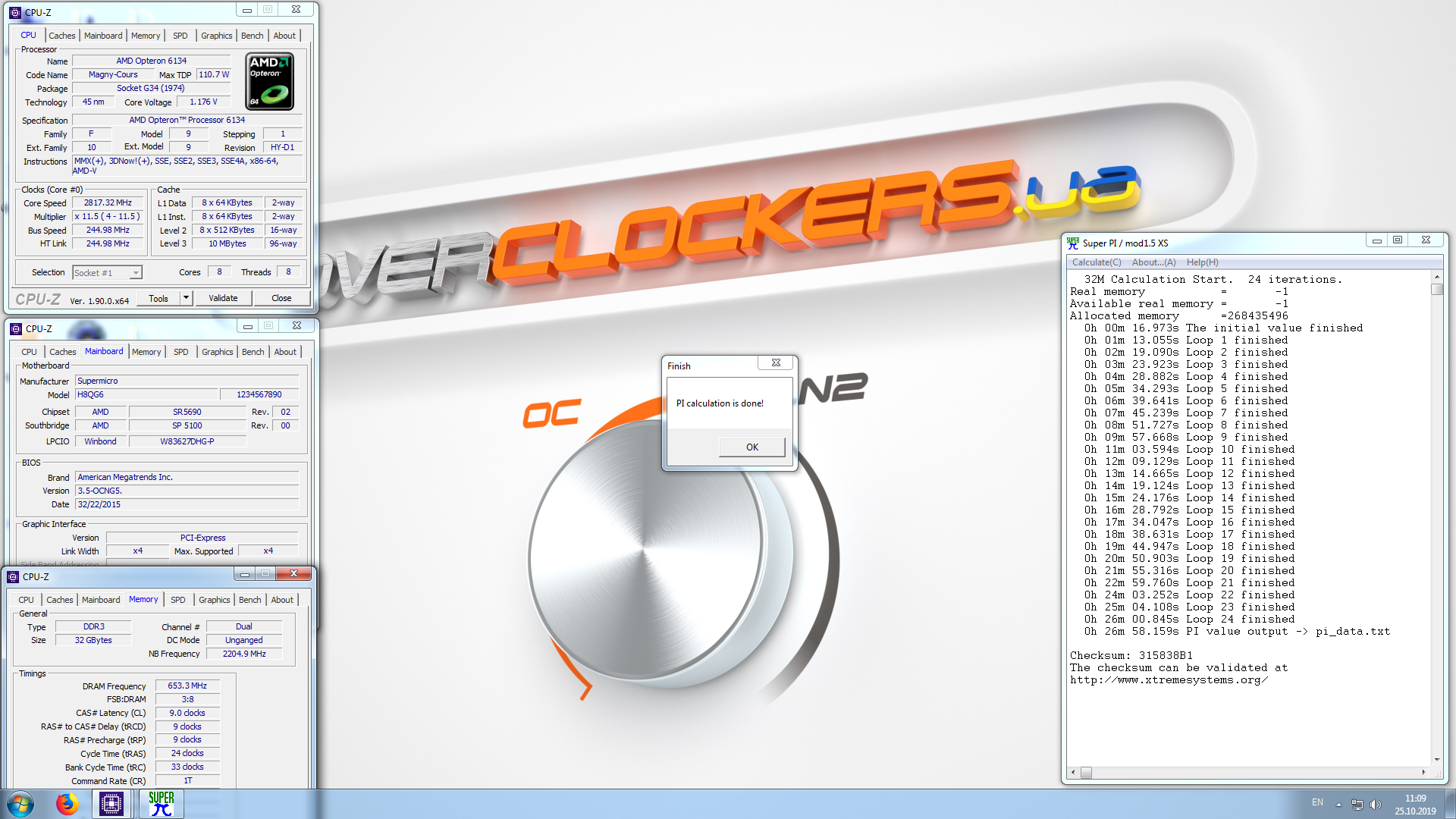The height and width of the screenshot is (819, 1456).
Task: Click the NB Frequency value 2204.9 MHz
Action: click(244, 654)
